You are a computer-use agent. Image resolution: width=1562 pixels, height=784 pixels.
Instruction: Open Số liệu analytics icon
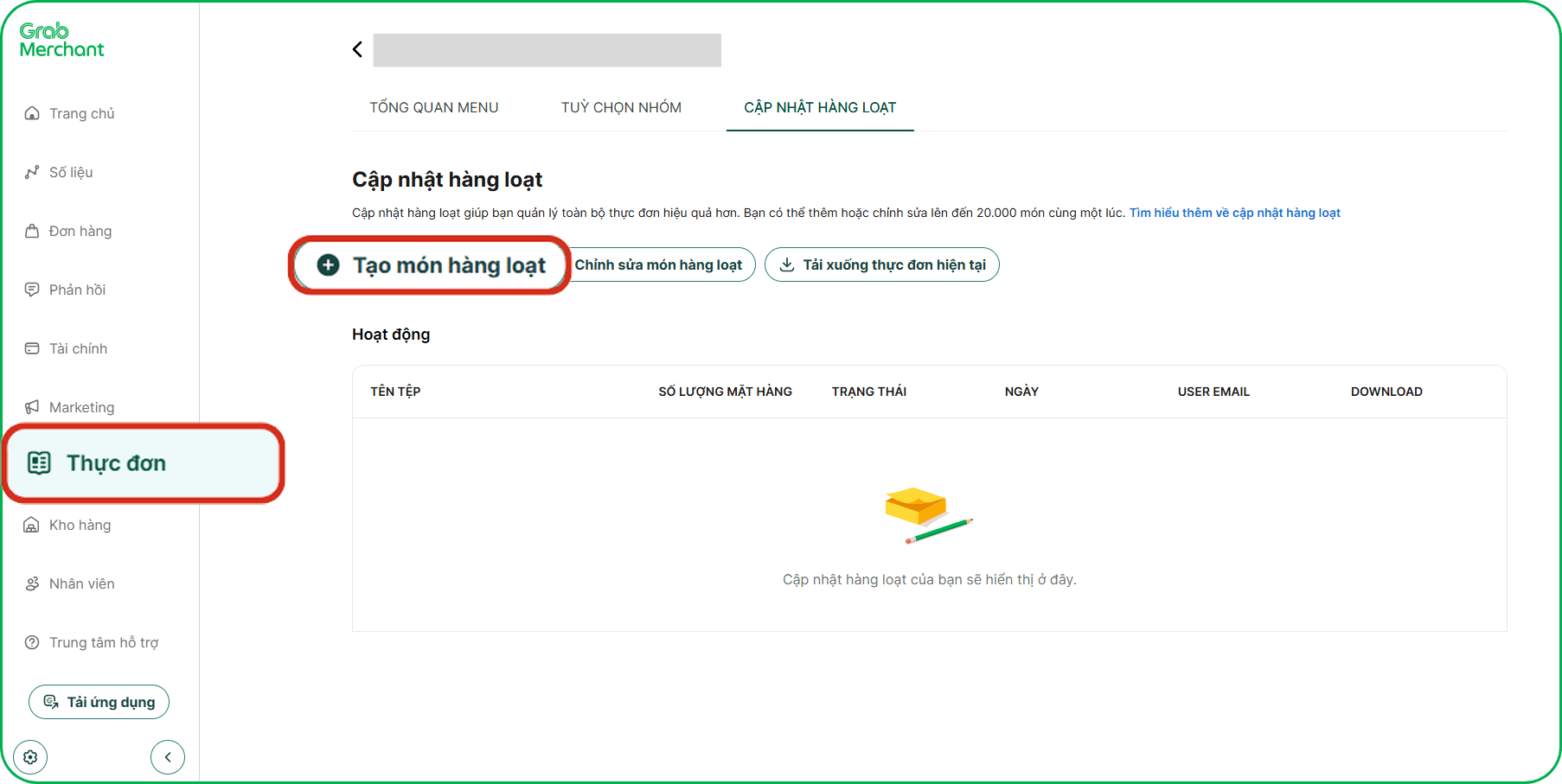(x=32, y=172)
